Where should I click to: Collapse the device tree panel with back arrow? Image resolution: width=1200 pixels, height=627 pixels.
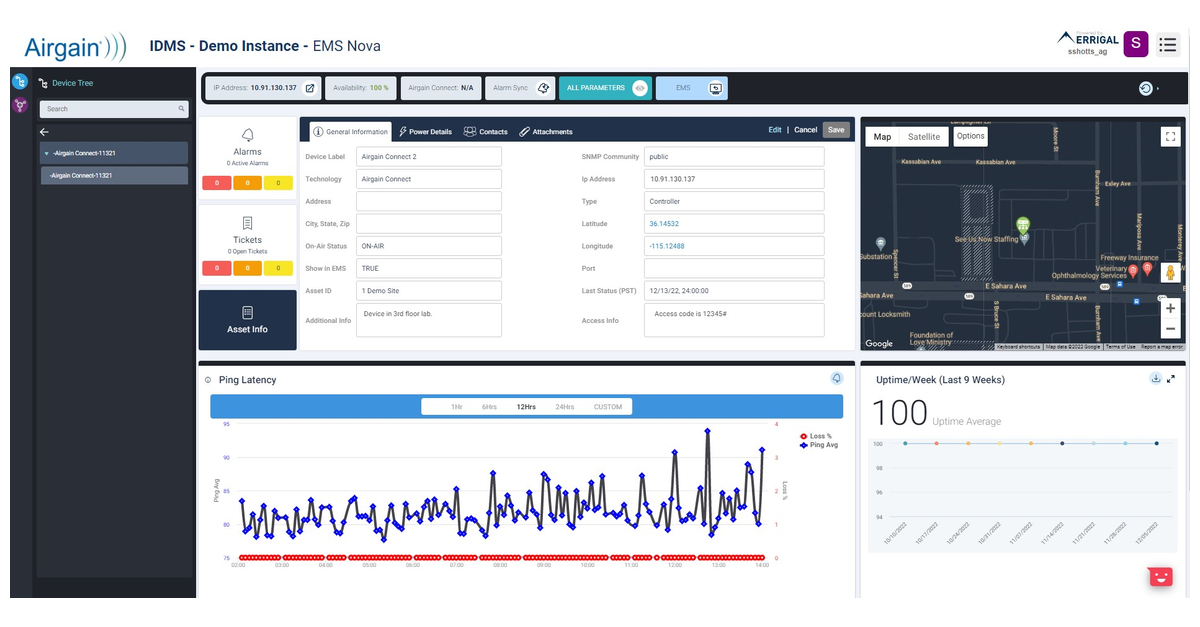(x=43, y=131)
